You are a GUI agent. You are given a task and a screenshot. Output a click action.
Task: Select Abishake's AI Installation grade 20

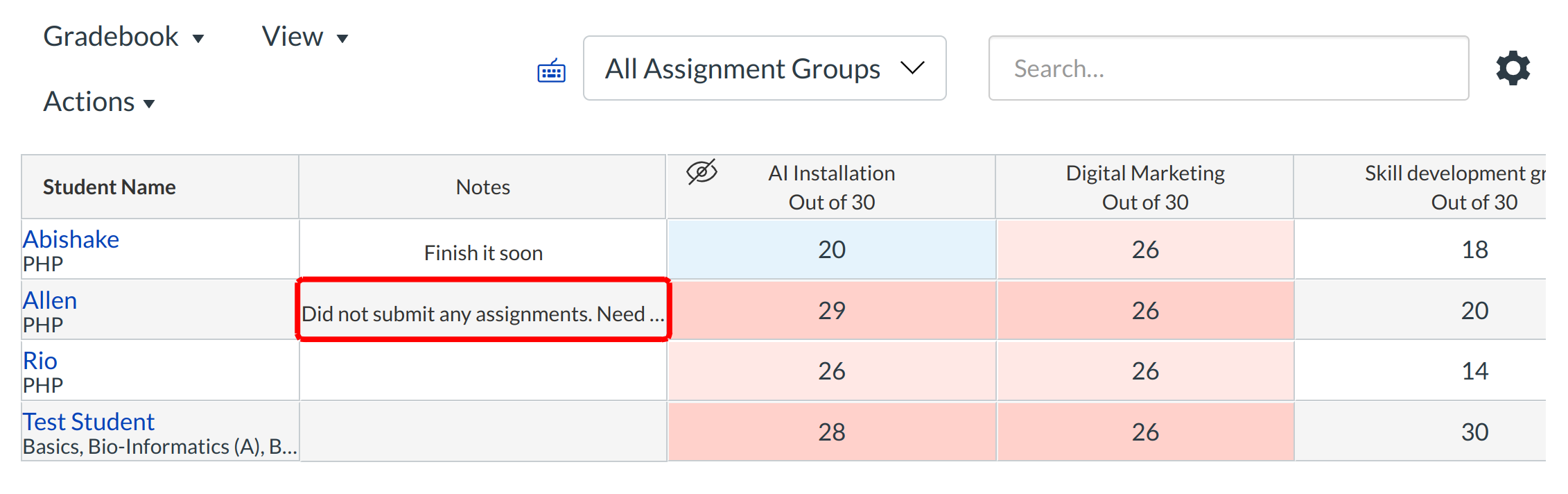coord(831,249)
